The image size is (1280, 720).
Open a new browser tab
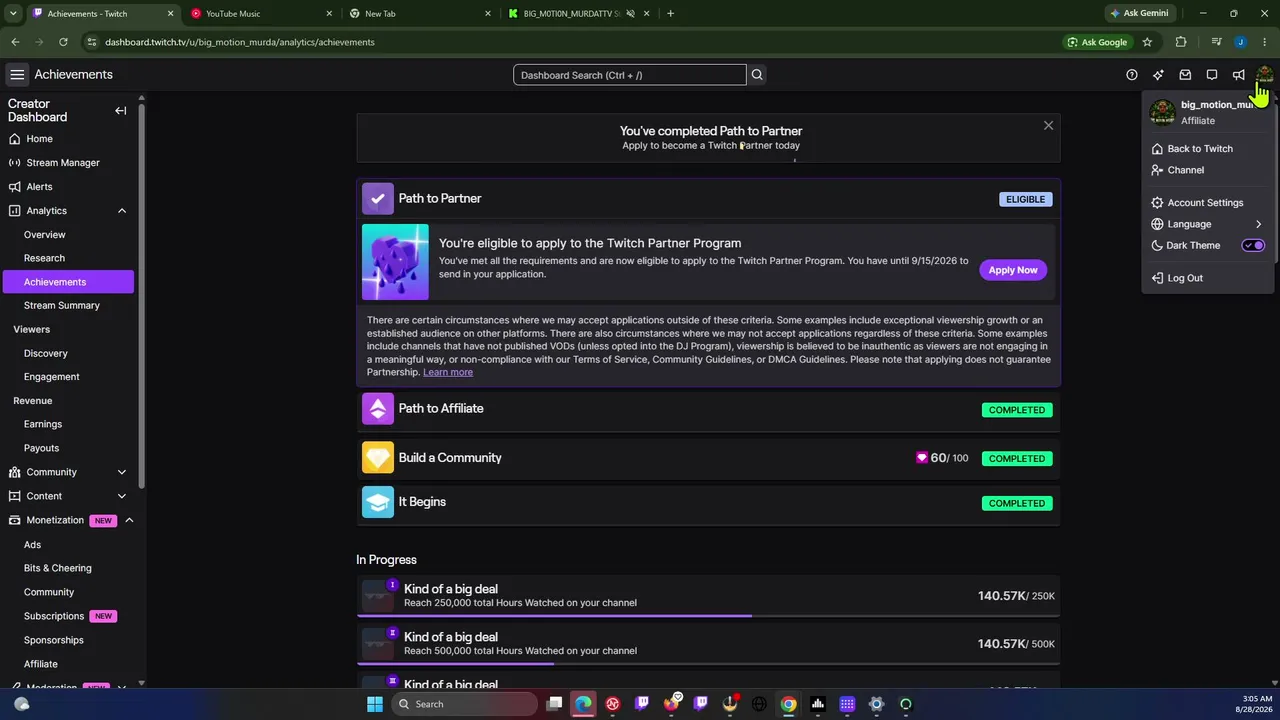(x=670, y=14)
